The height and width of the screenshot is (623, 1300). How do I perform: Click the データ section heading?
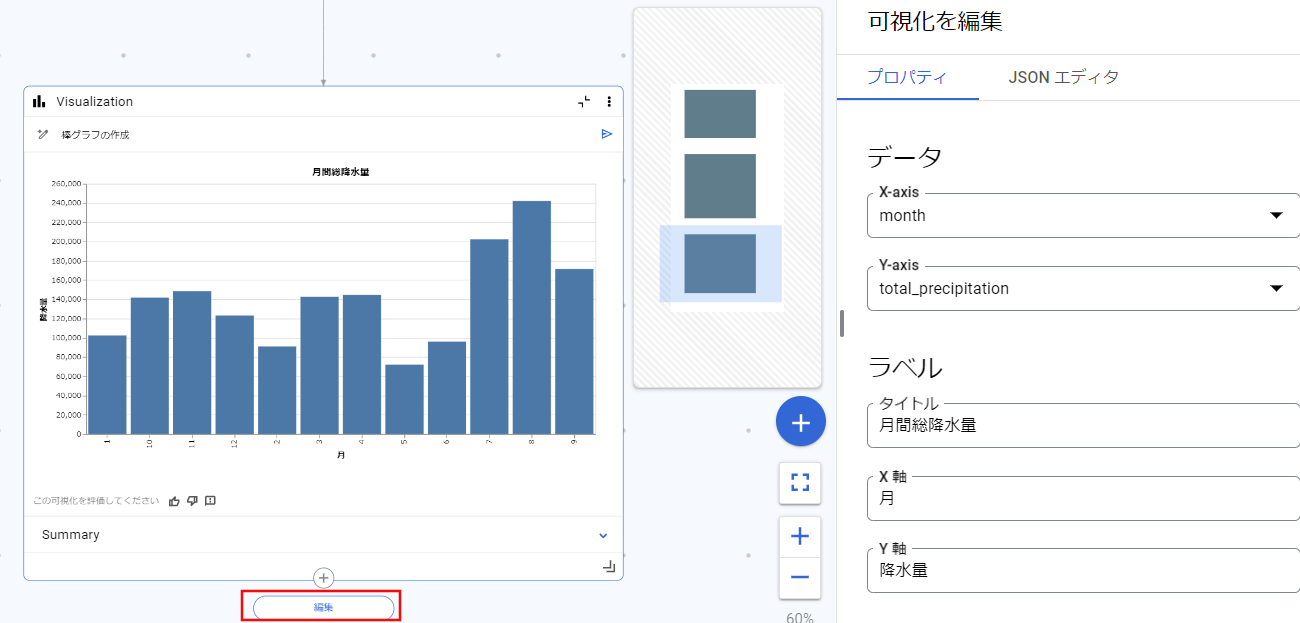[904, 157]
